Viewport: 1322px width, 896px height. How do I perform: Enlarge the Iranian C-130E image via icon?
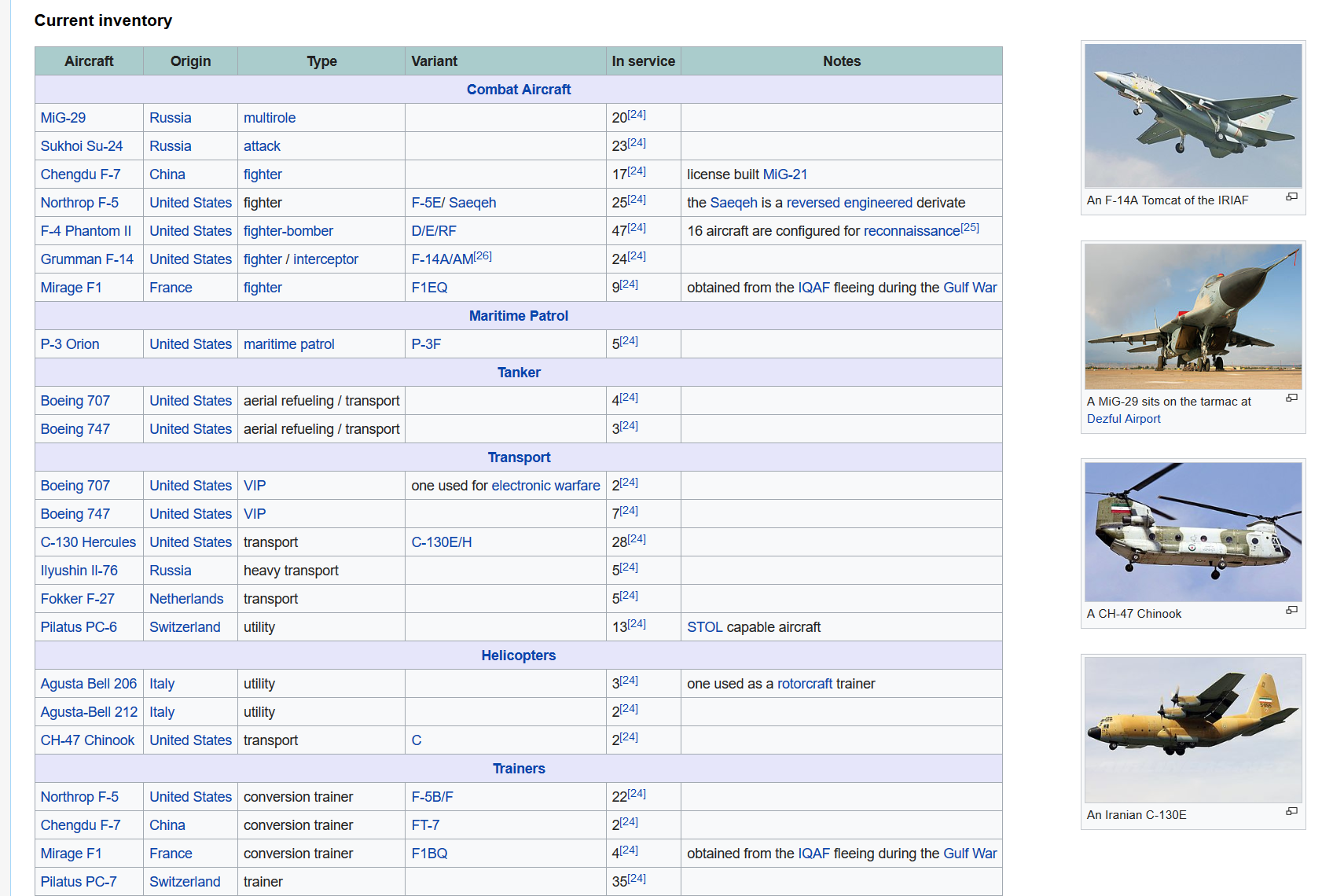[1291, 812]
